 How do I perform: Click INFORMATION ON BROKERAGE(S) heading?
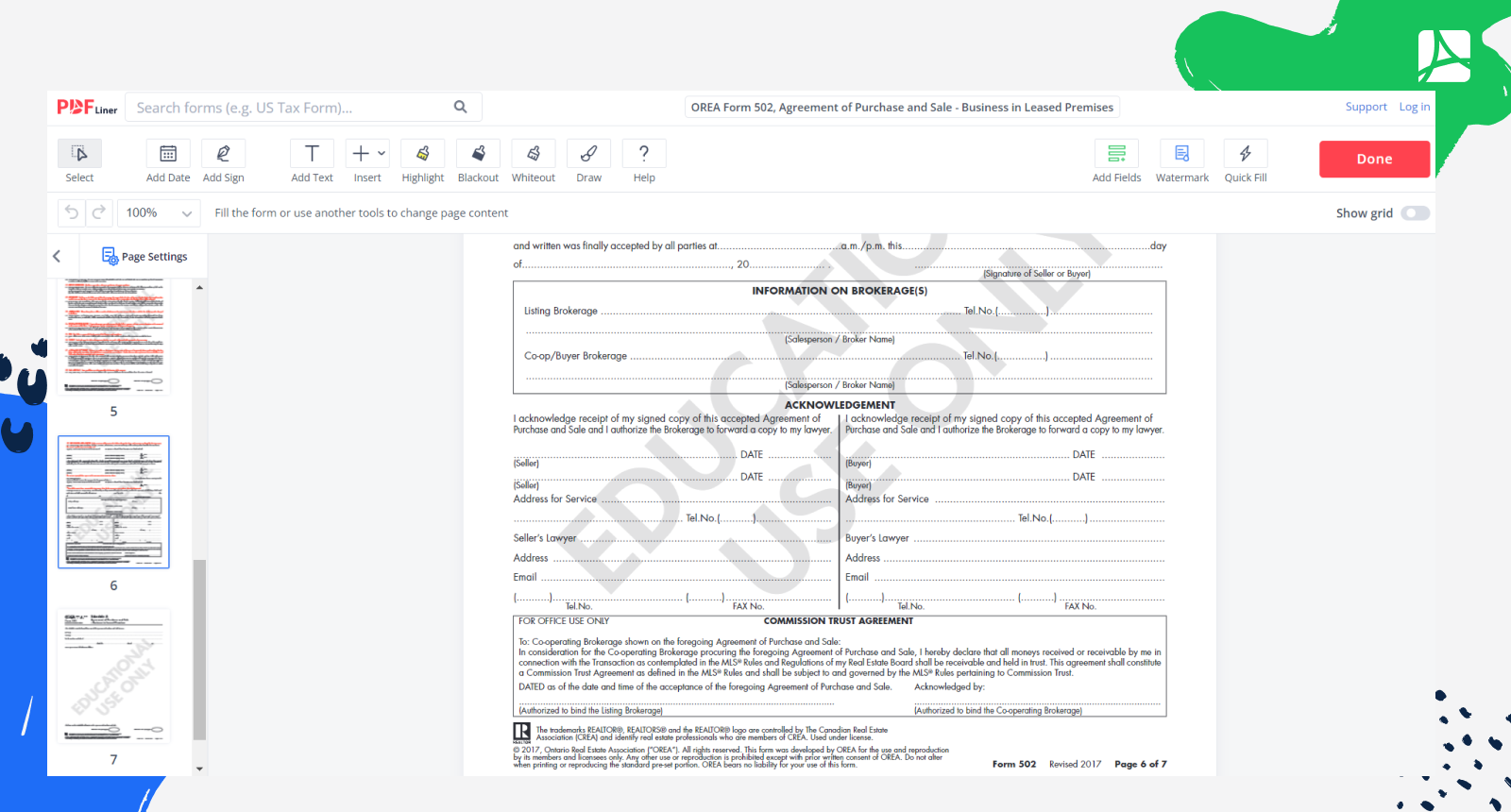(x=840, y=291)
